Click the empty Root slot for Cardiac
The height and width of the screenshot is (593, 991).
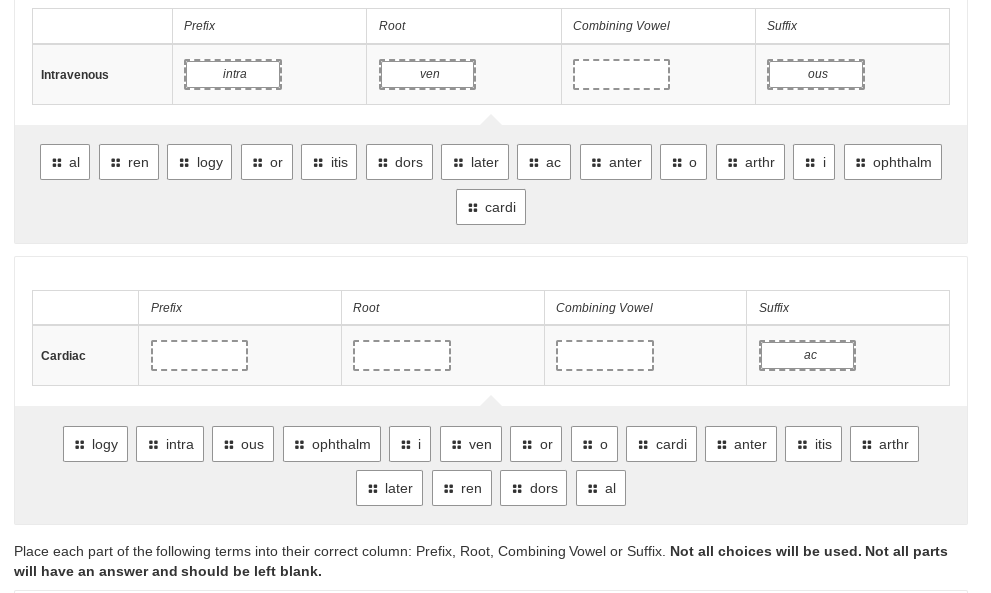401,355
